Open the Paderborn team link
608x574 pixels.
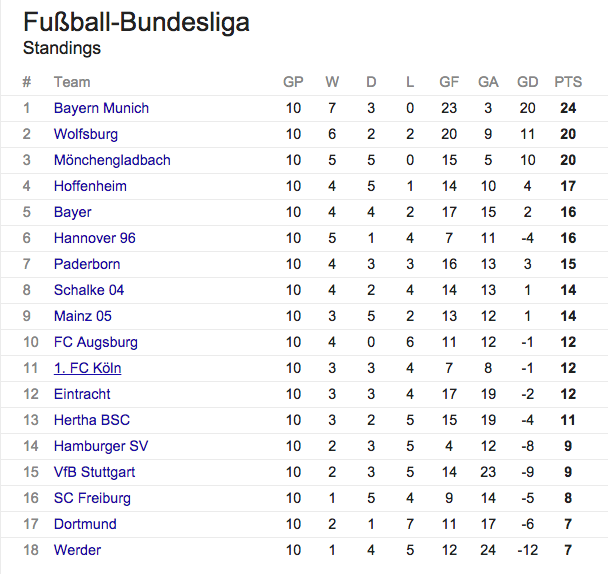click(x=87, y=264)
